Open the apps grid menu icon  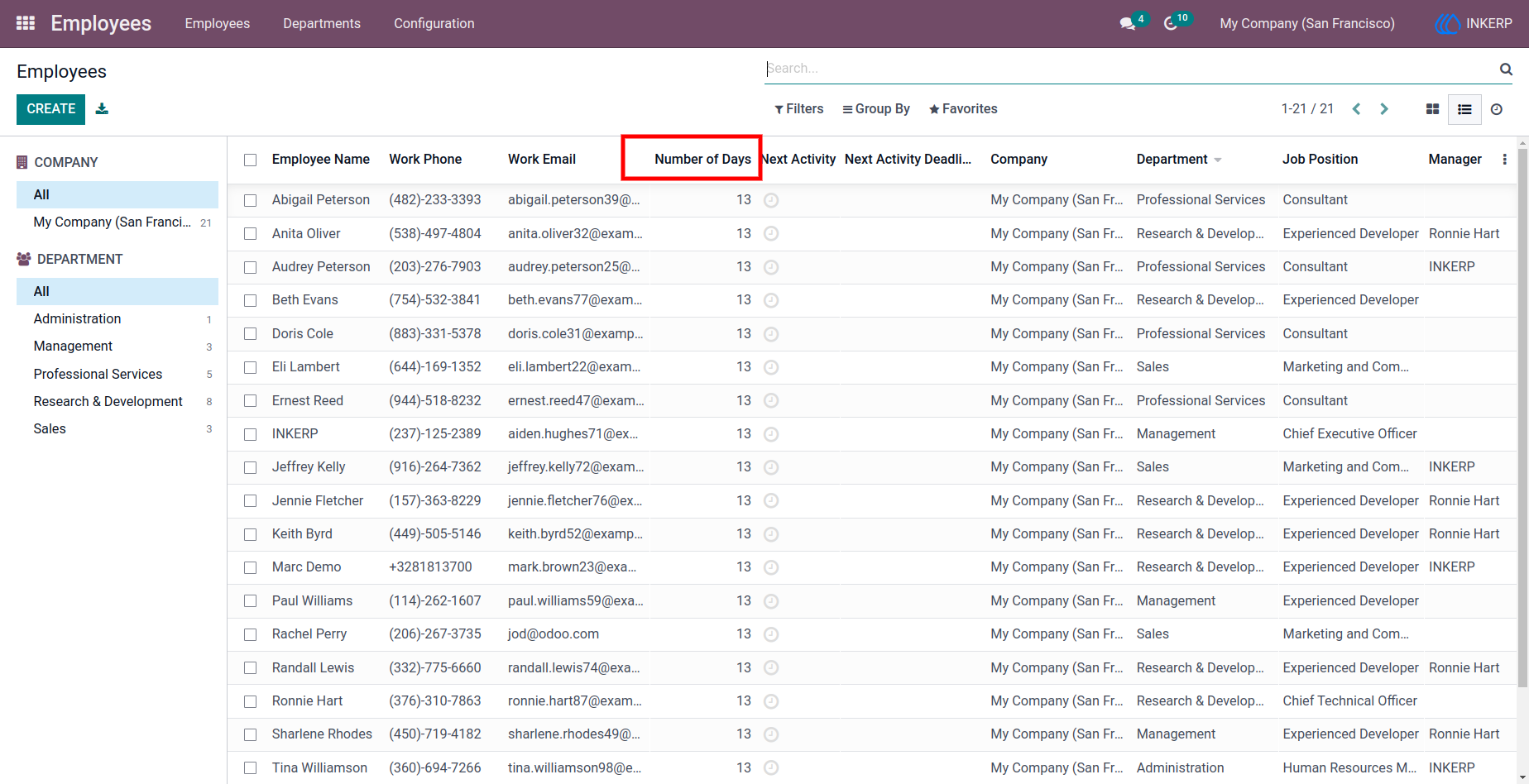26,23
